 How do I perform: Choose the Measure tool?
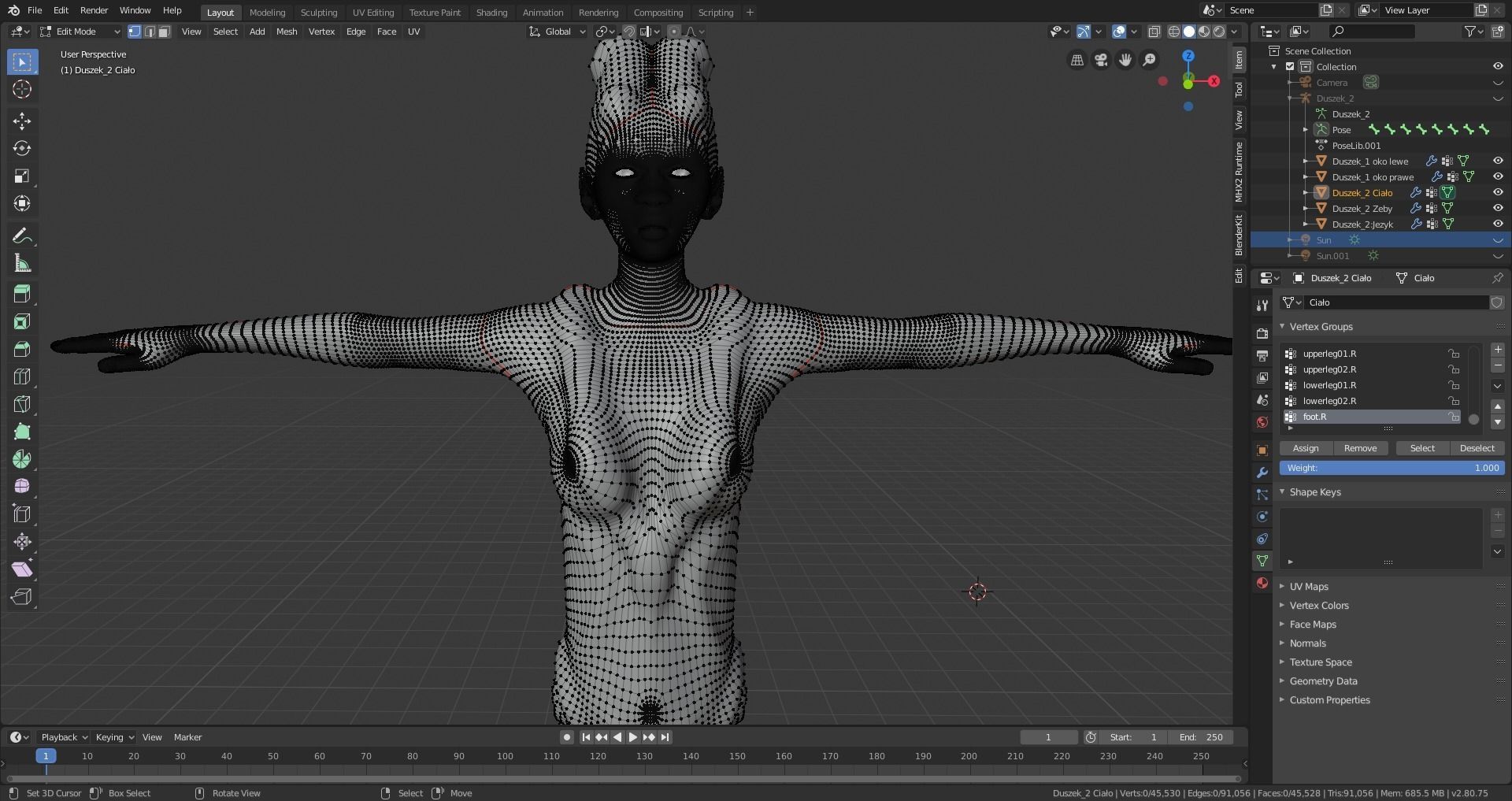(22, 263)
